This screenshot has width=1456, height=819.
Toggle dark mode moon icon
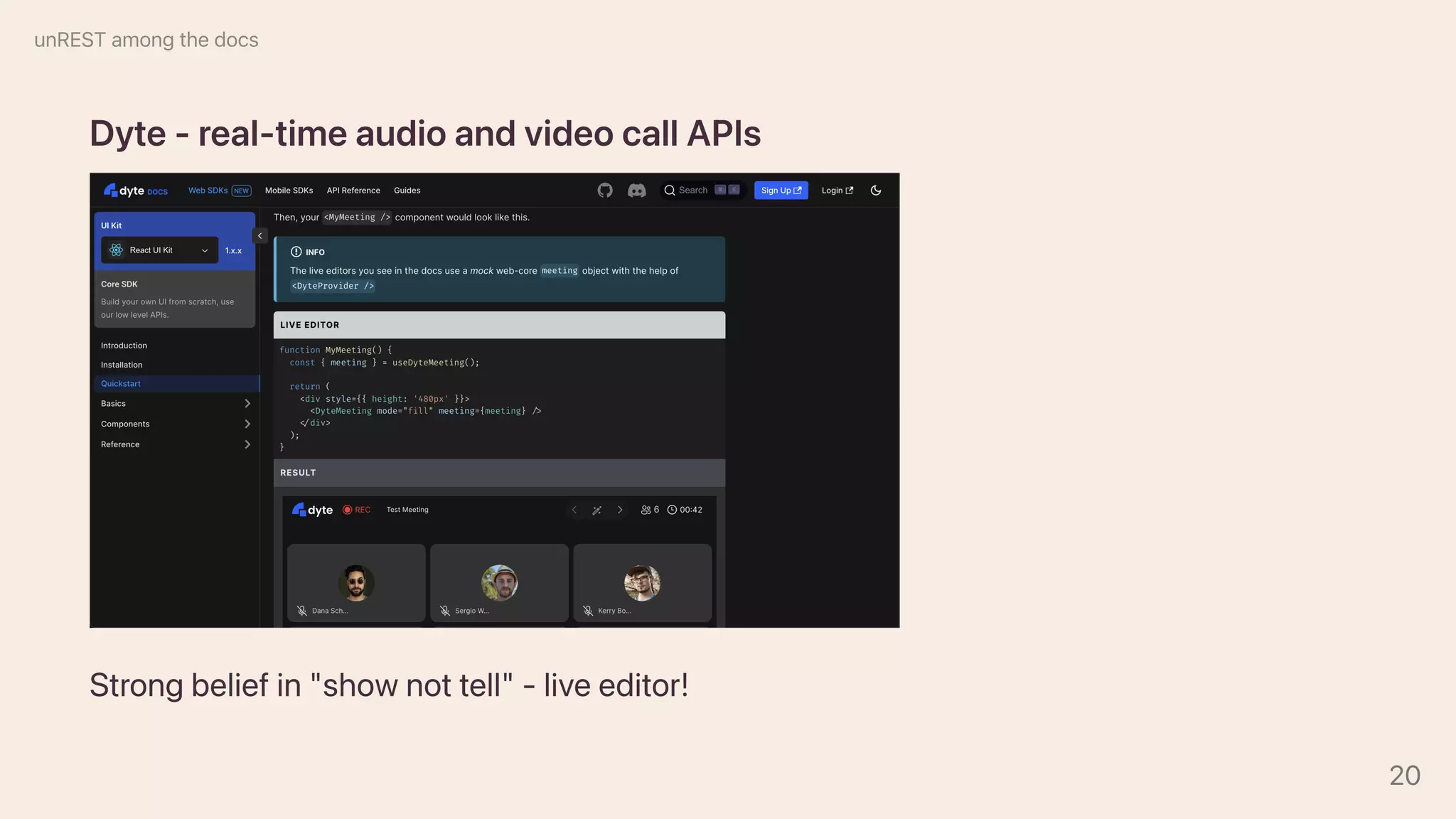point(876,191)
